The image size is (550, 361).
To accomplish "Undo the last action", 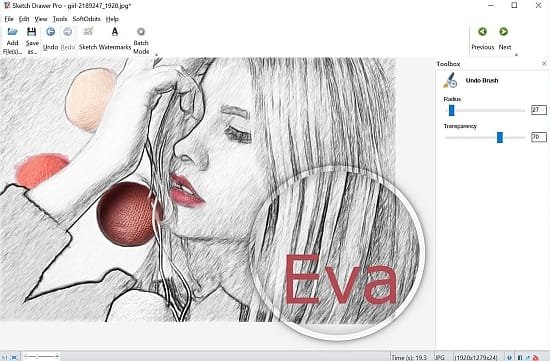I will [50, 39].
